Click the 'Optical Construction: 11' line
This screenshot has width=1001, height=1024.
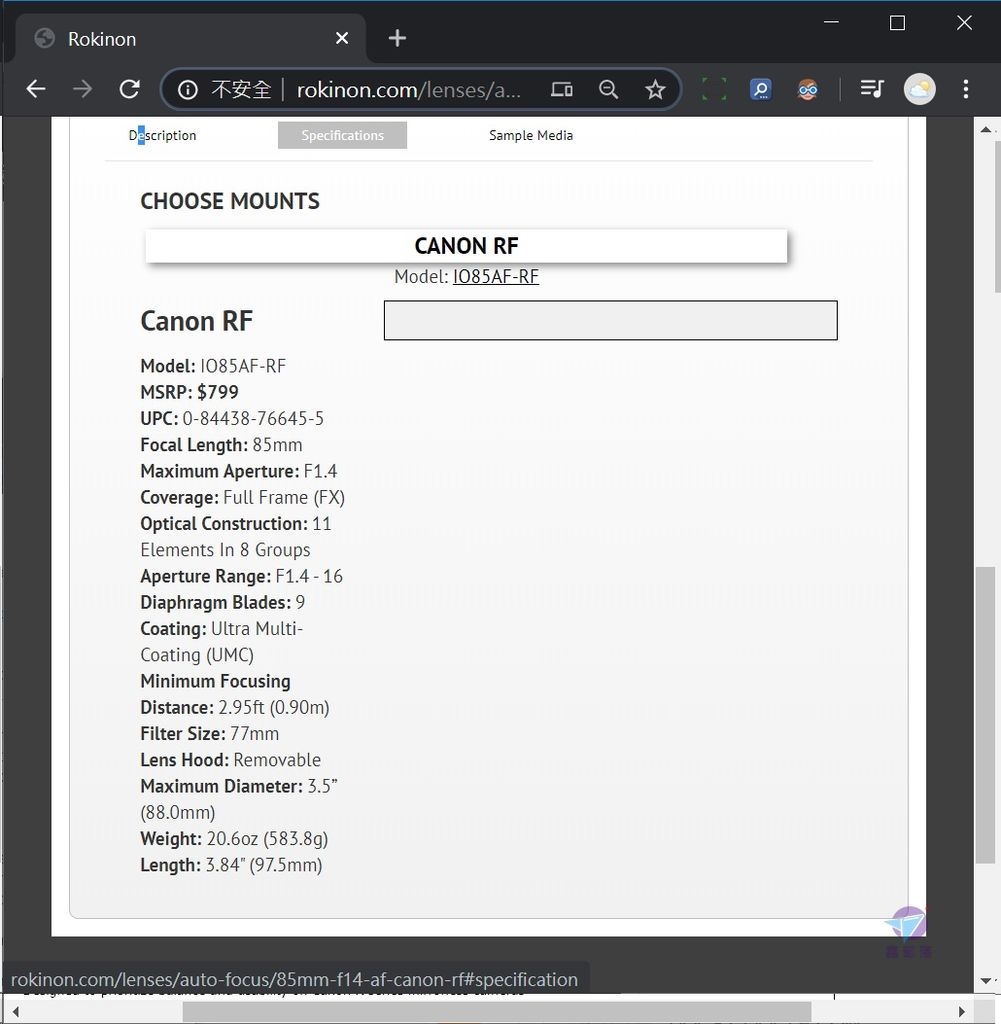[236, 524]
